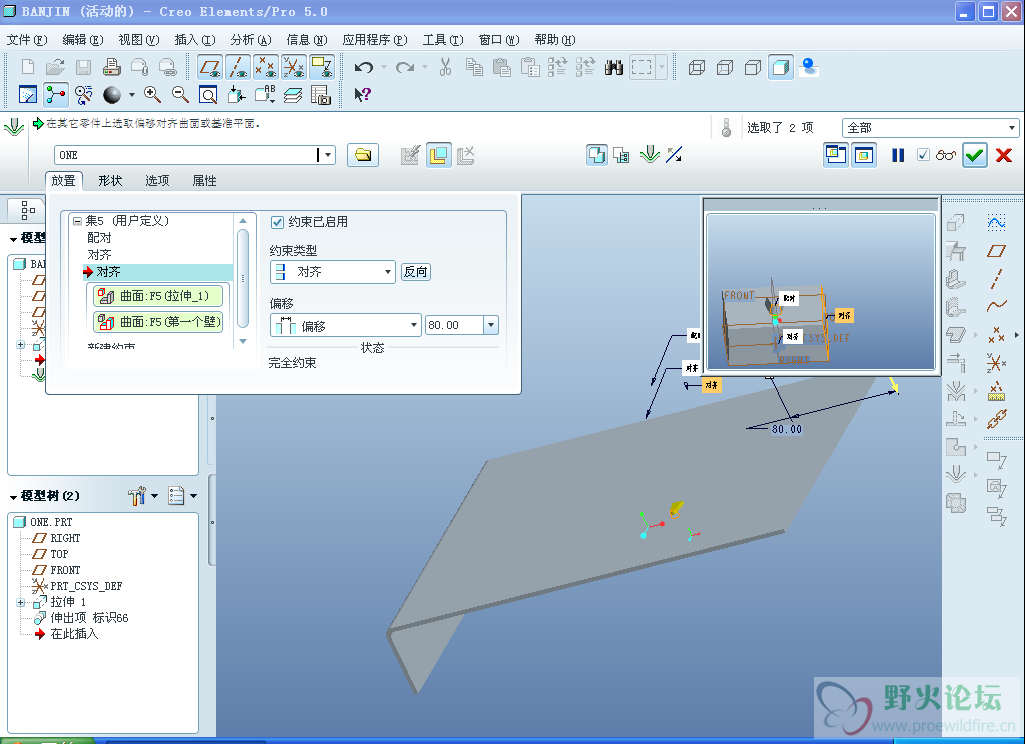
Task: Click the context help arrow icon
Action: [x=362, y=95]
